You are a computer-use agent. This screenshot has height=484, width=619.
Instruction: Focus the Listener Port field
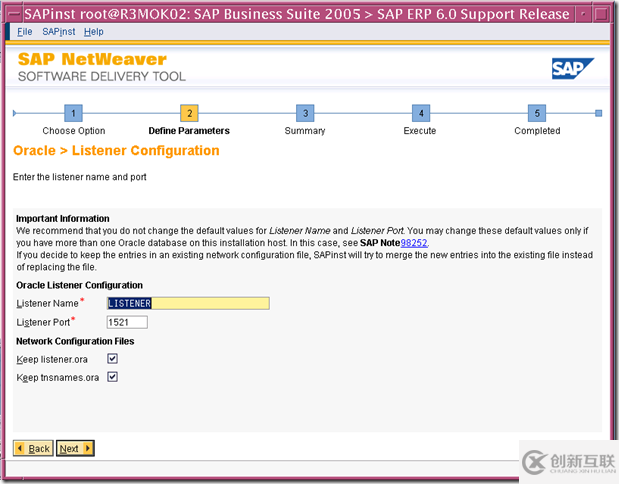[x=127, y=322]
